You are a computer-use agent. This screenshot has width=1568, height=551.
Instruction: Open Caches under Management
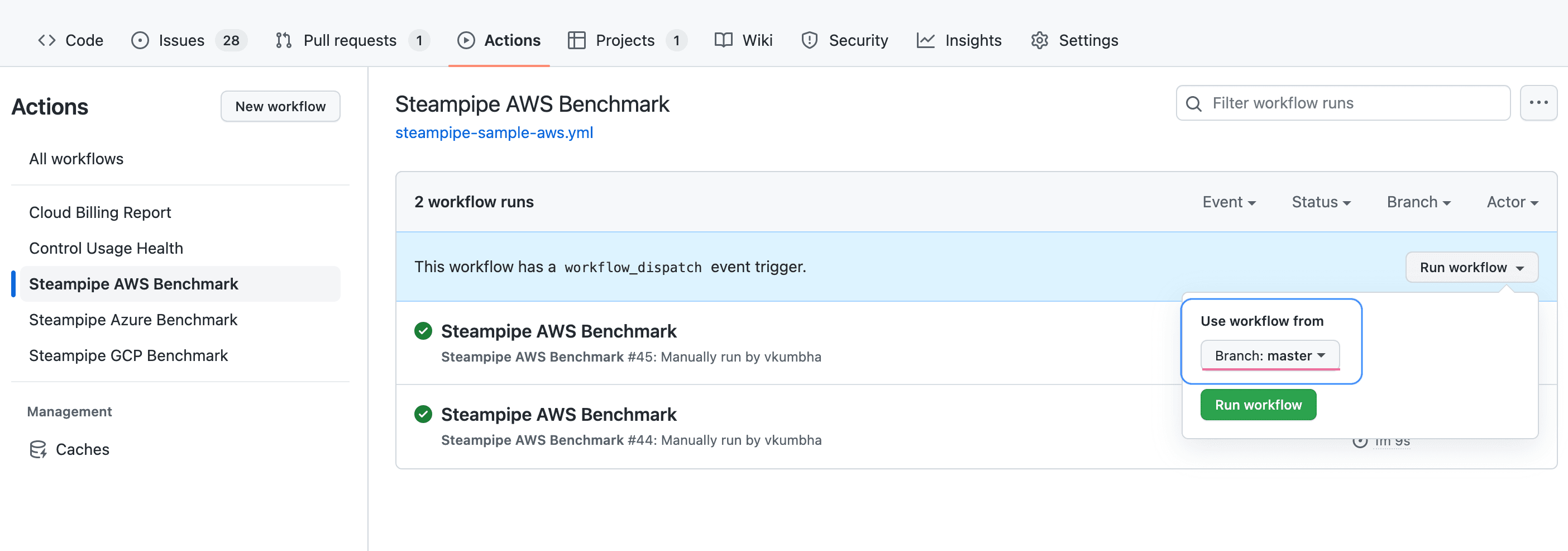click(x=69, y=449)
